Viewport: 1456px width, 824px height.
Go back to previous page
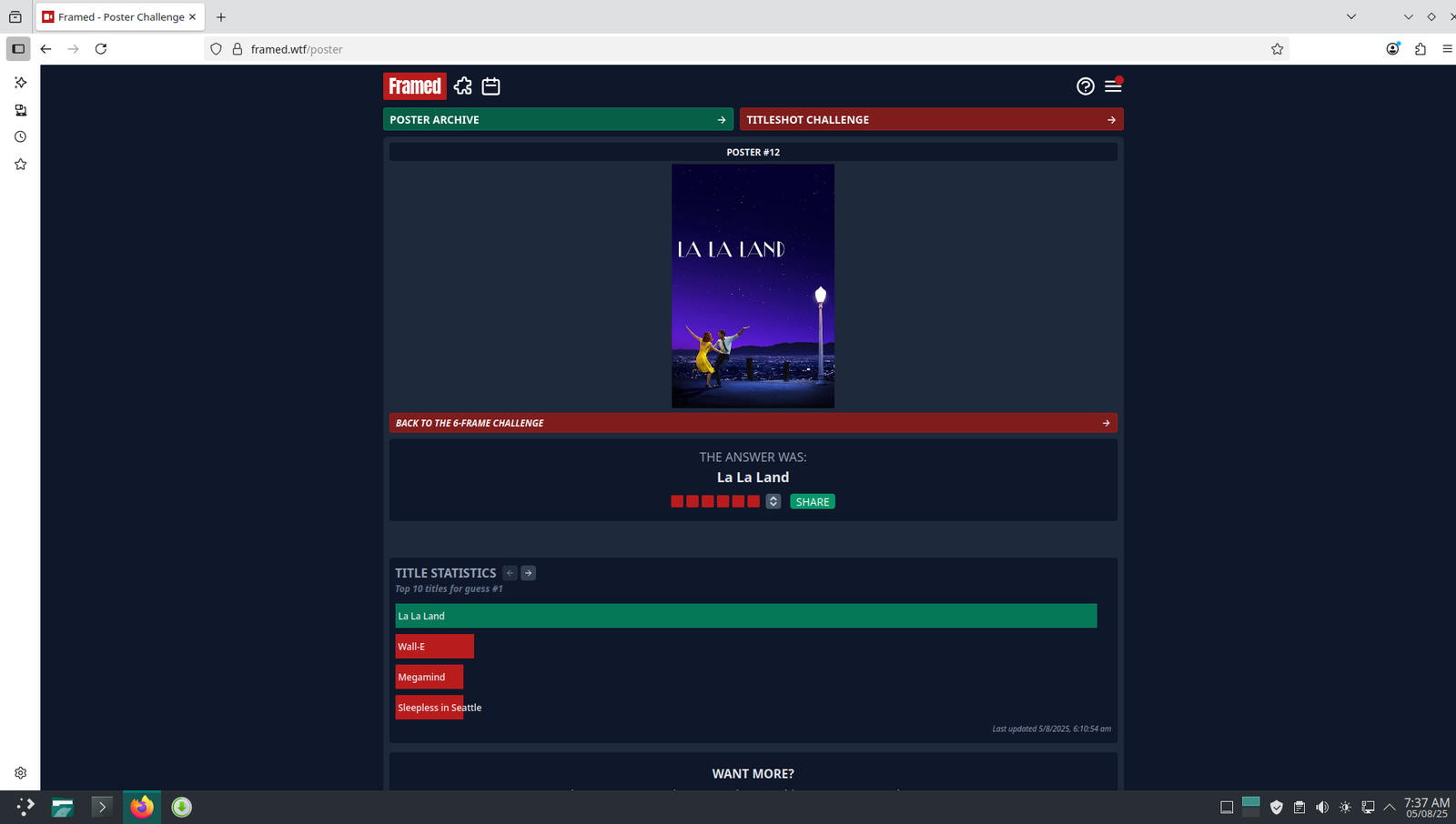coord(45,49)
